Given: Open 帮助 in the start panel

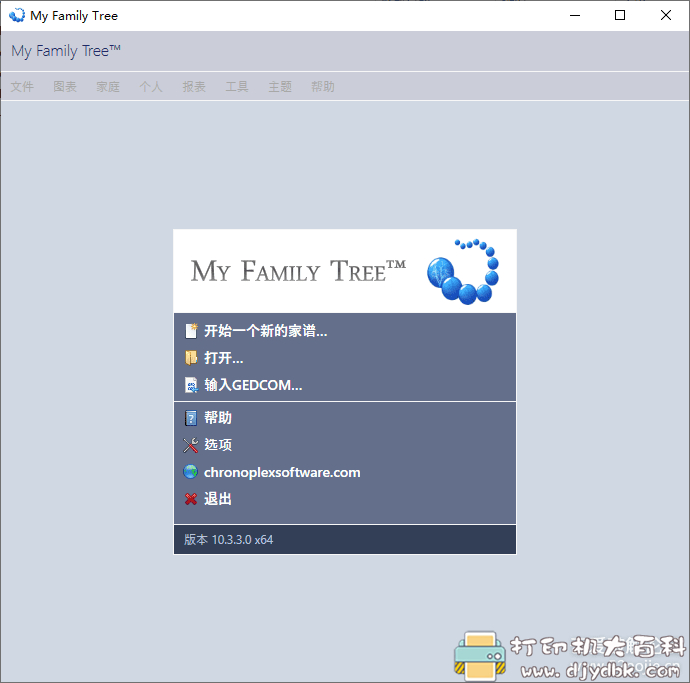Looking at the screenshot, I should click(218, 418).
